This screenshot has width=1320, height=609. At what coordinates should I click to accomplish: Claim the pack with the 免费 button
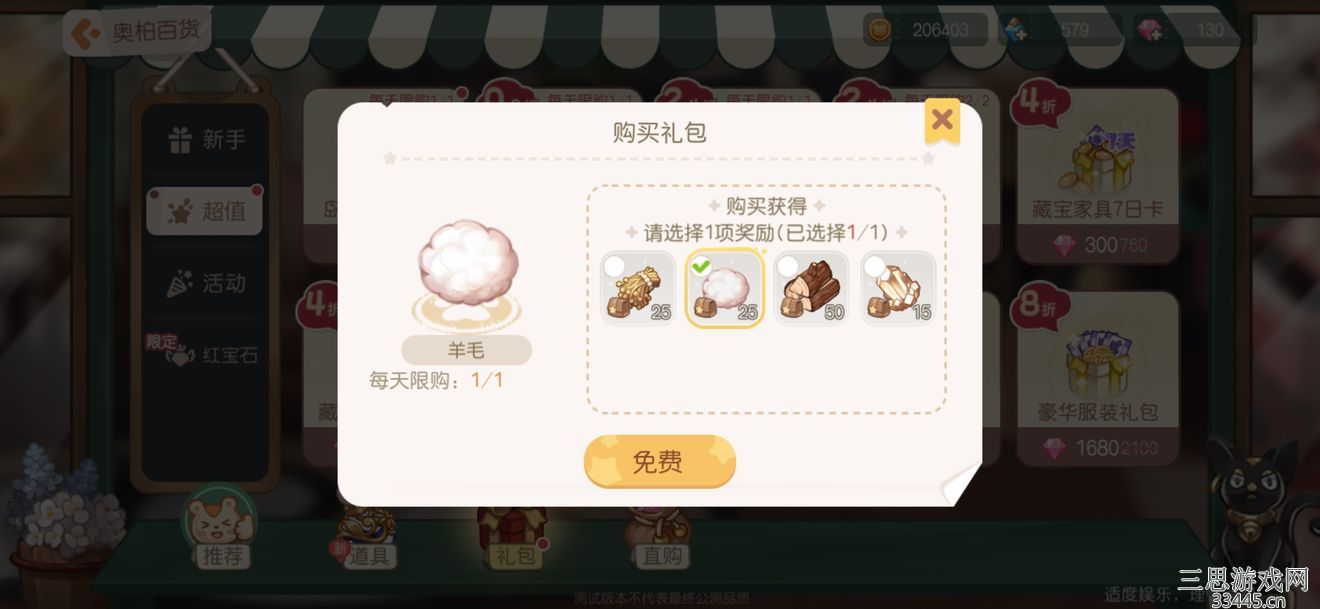pos(660,461)
